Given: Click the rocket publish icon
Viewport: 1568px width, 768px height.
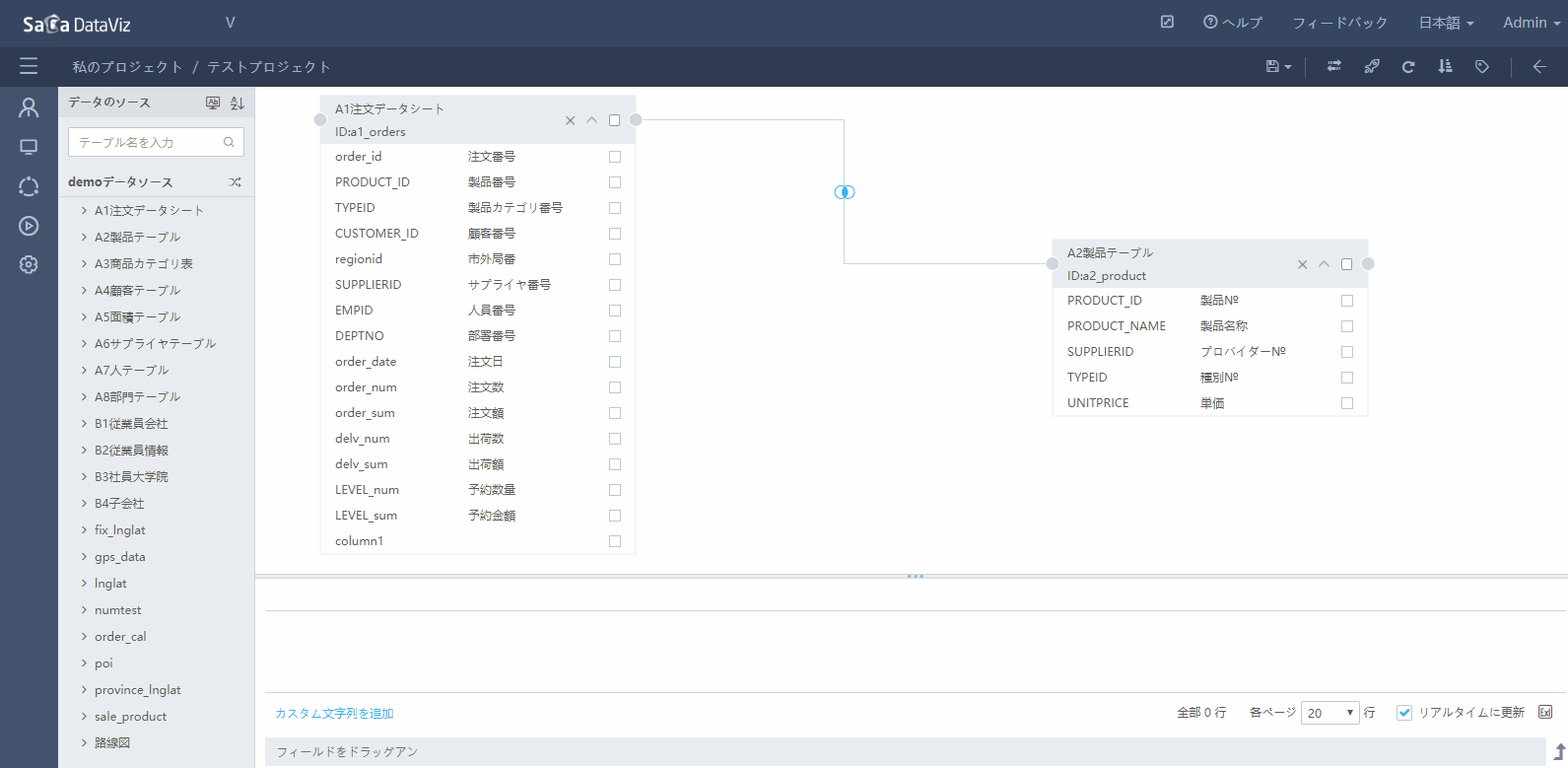Looking at the screenshot, I should pyautogui.click(x=1371, y=66).
